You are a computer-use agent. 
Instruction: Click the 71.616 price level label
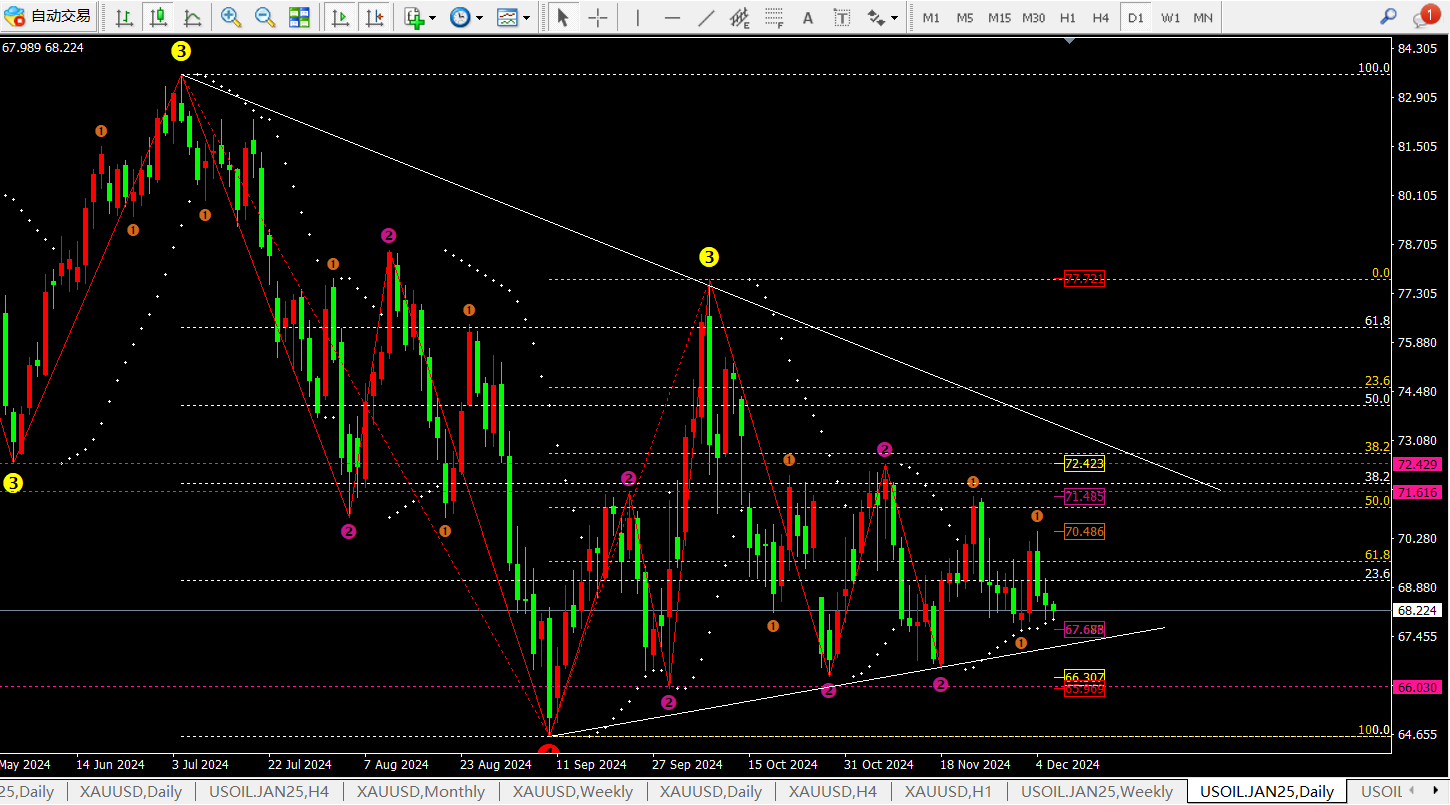pos(1418,493)
